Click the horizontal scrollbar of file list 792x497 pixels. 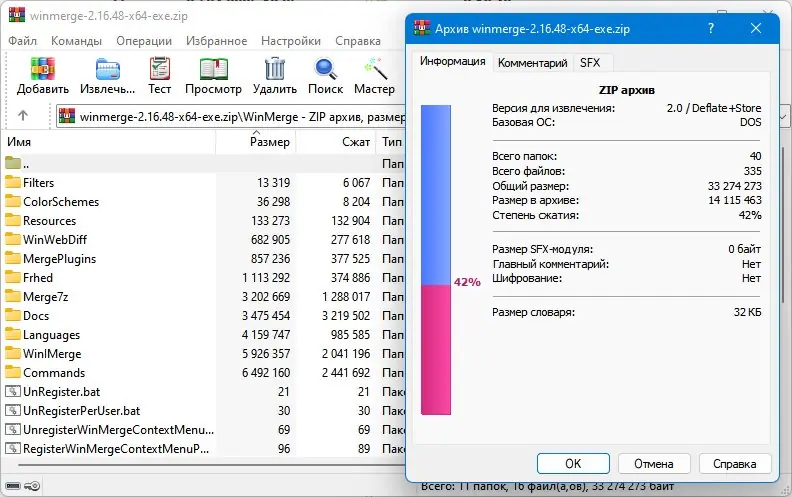(x=212, y=464)
